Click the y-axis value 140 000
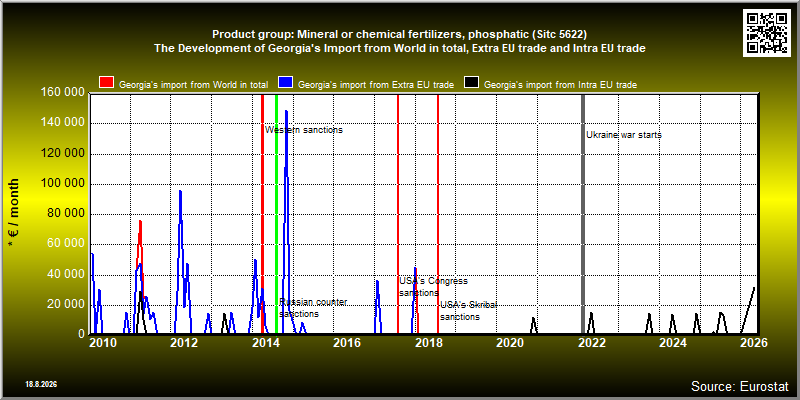 point(63,123)
